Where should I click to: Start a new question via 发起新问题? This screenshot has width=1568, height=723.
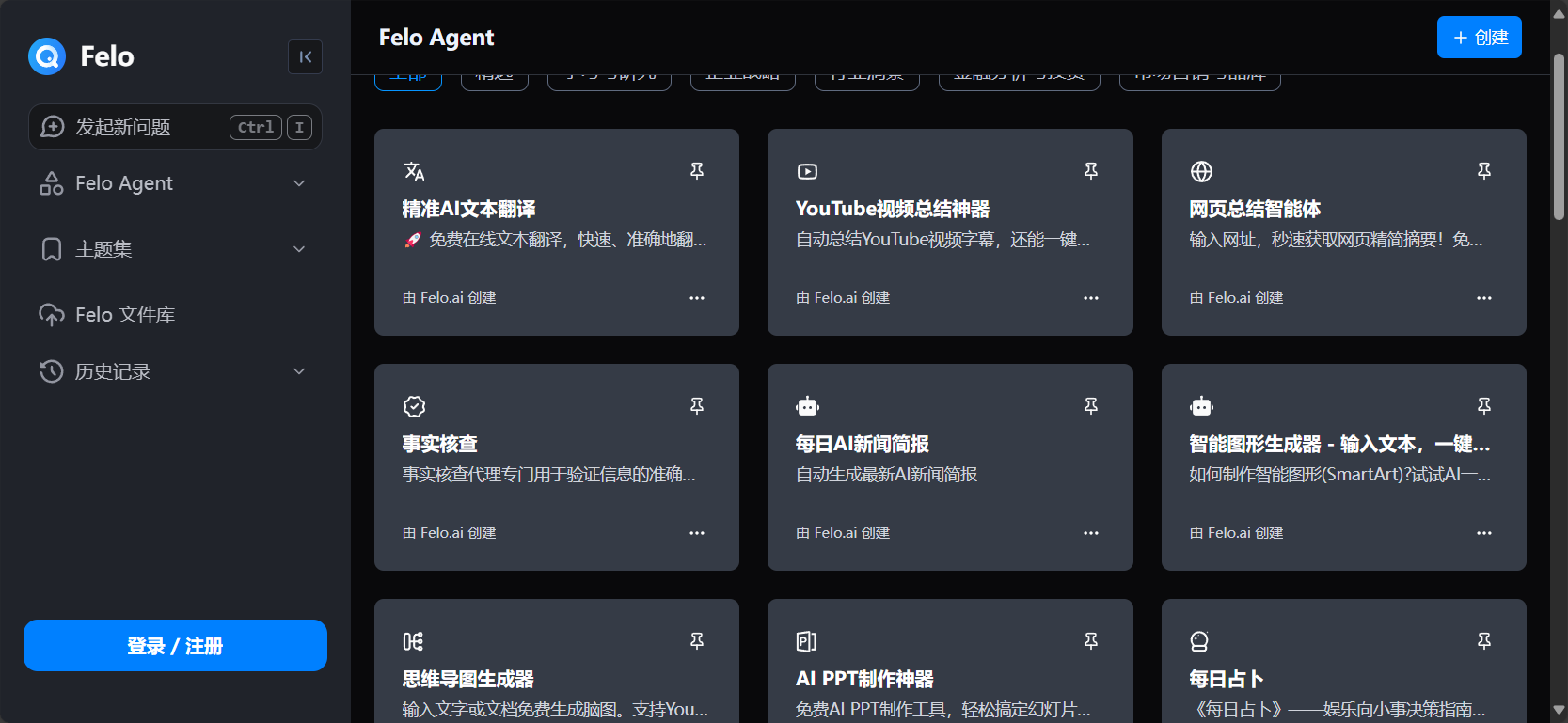(175, 127)
